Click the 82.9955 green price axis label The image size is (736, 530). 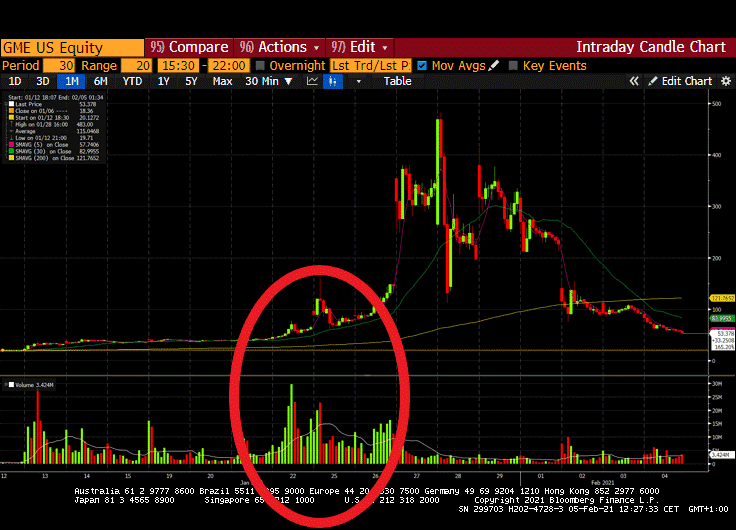[x=722, y=318]
